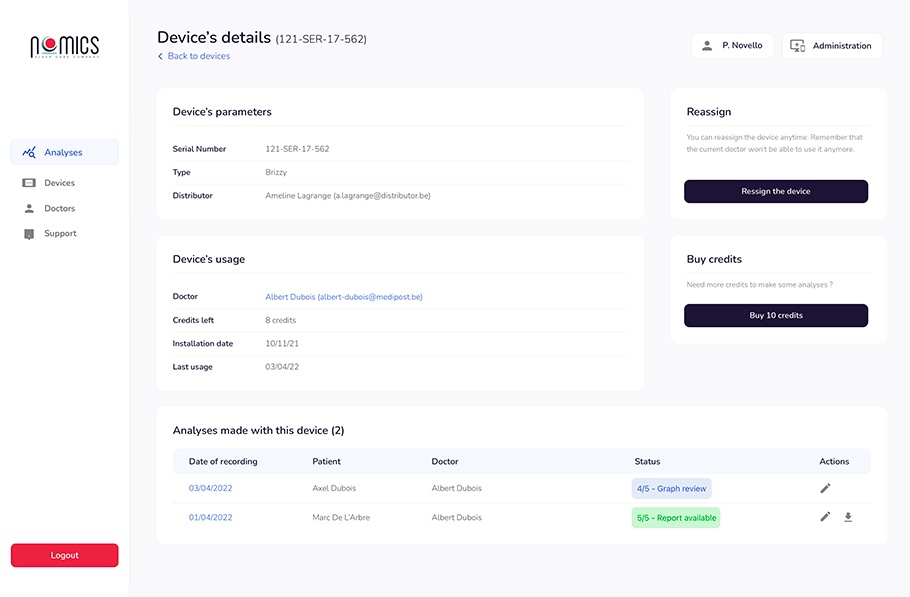Screen dimensions: 910x597
Task: Log out using the red Logout button
Action: pos(64,555)
